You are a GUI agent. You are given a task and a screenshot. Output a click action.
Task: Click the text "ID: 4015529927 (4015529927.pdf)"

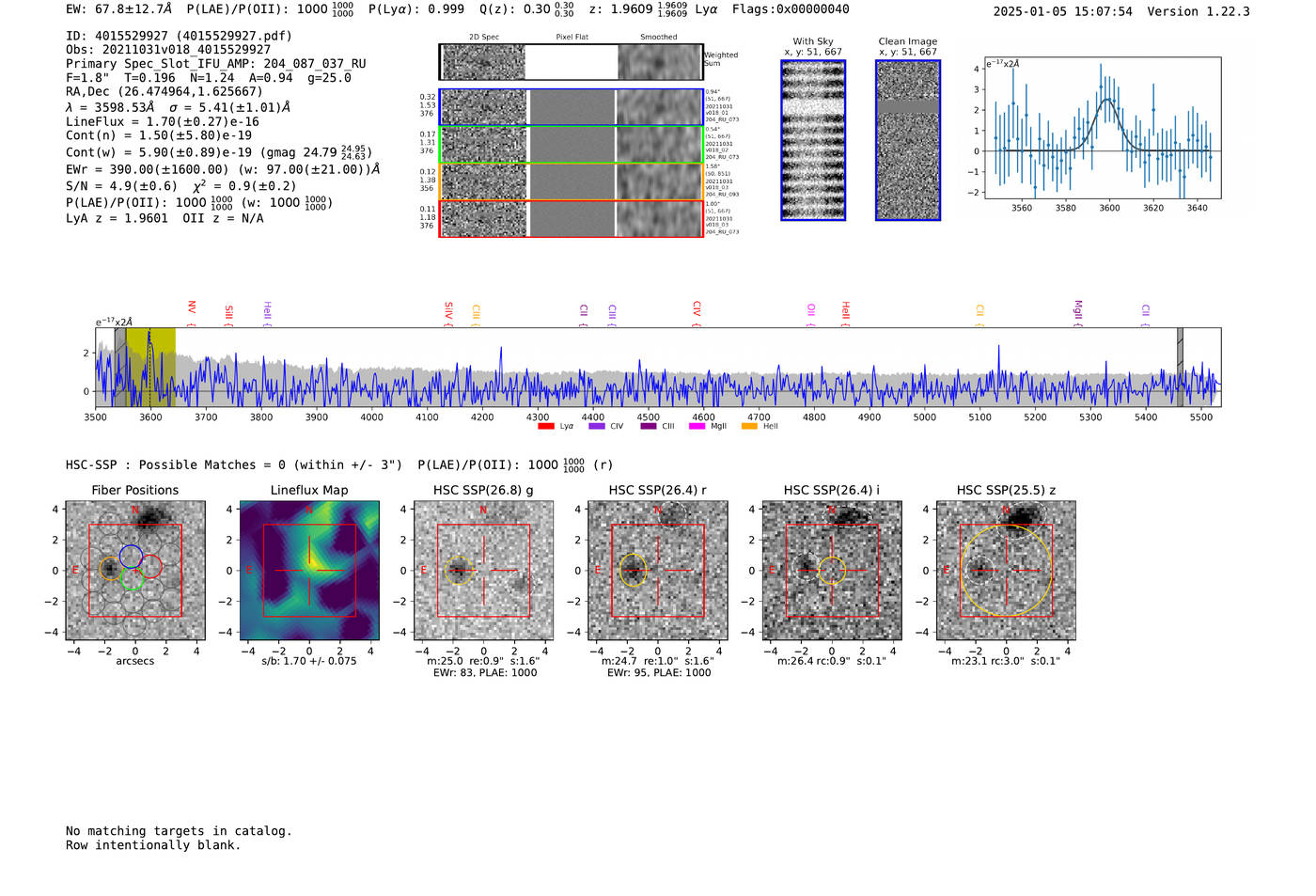(179, 36)
